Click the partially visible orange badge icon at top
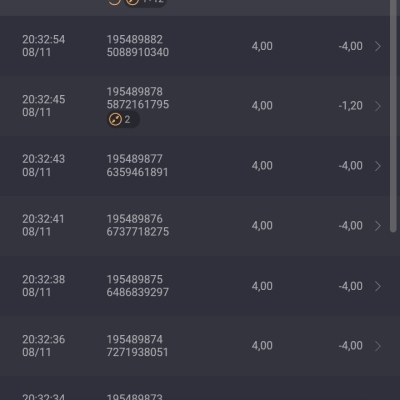The width and height of the screenshot is (400, 400). (132, 2)
